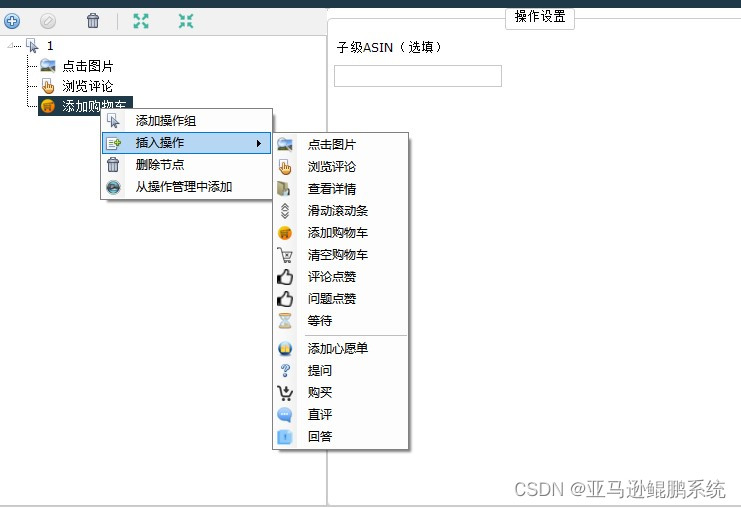Viewport: 741px width, 508px height.
Task: Insert 滑动滚动条 from the submenu
Action: (341, 211)
